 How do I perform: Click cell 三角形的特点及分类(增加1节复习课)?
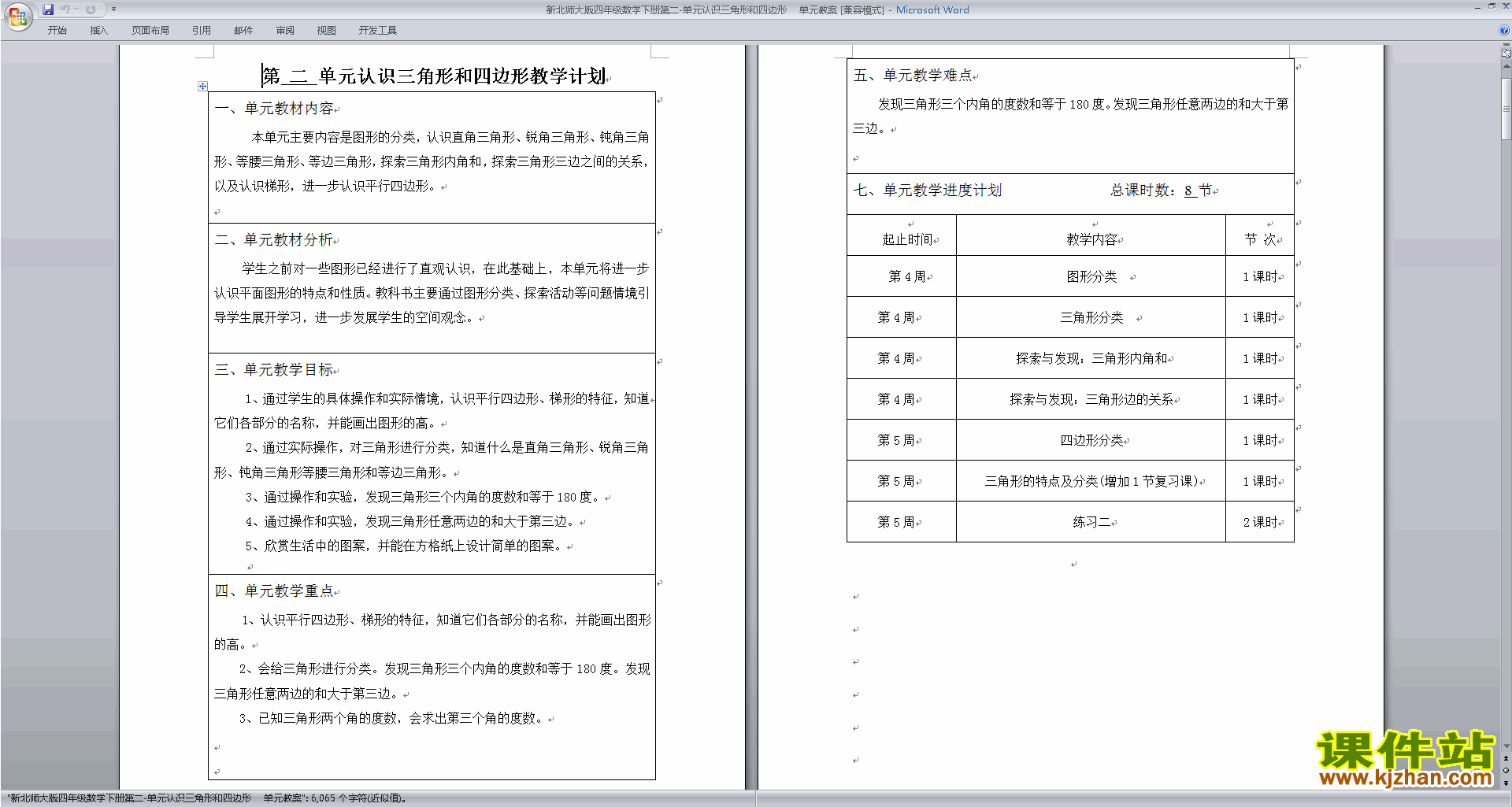point(1091,482)
